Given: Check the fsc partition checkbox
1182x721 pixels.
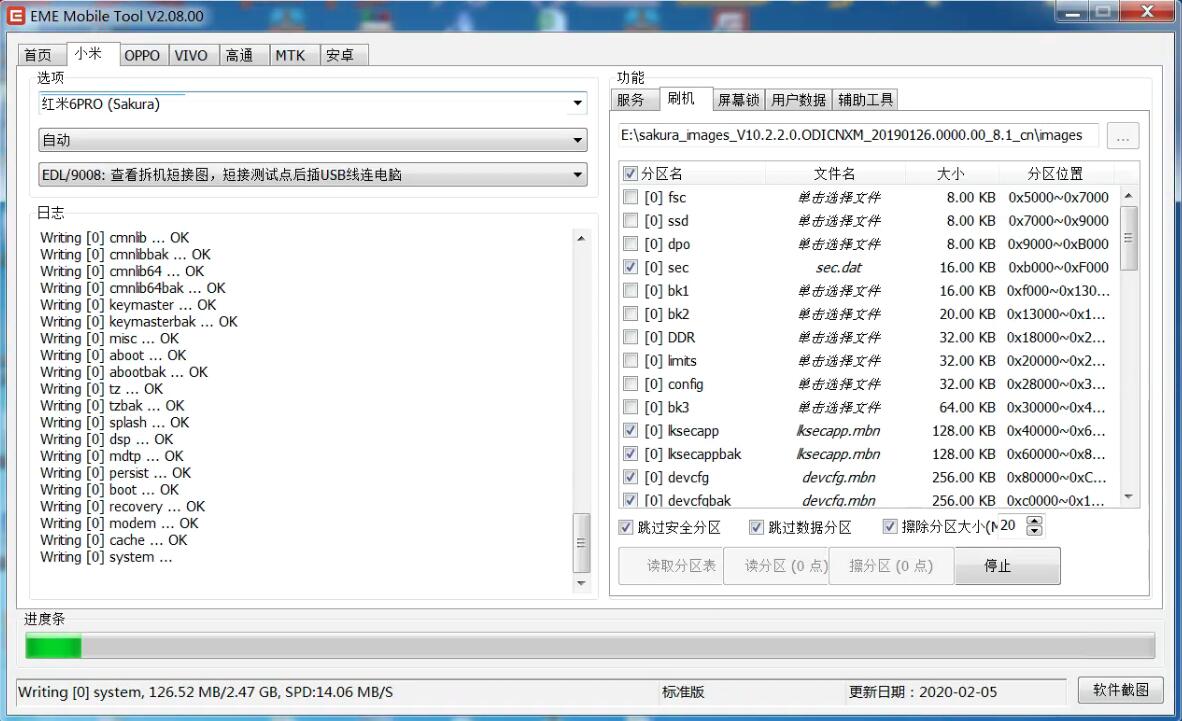Looking at the screenshot, I should pos(630,197).
